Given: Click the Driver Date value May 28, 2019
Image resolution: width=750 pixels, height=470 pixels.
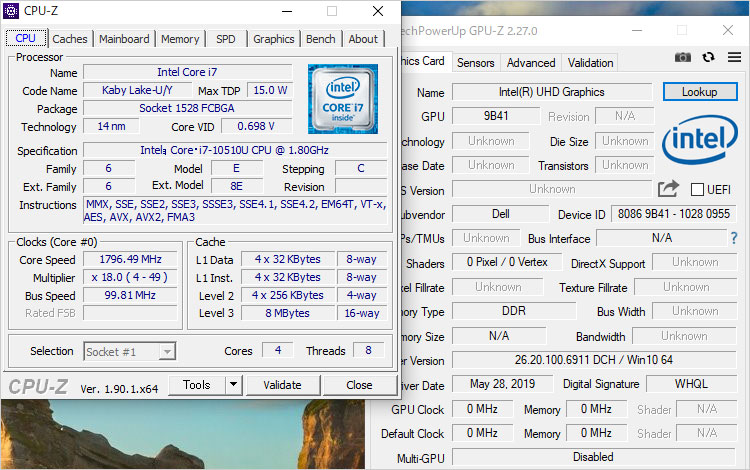Looking at the screenshot, I should [502, 383].
